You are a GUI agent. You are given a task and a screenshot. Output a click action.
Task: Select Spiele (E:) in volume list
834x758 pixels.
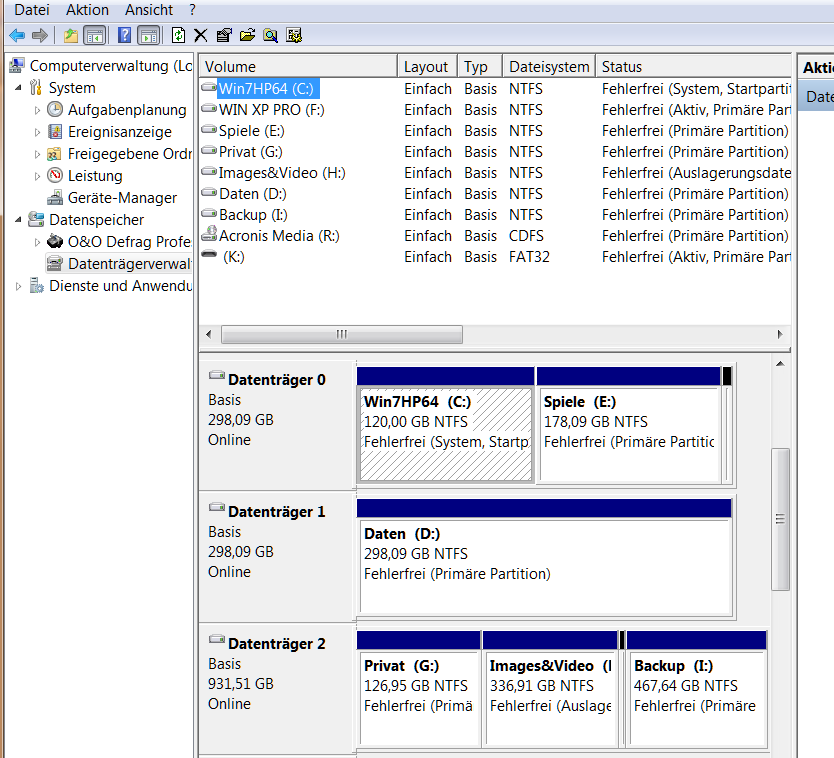coord(252,131)
